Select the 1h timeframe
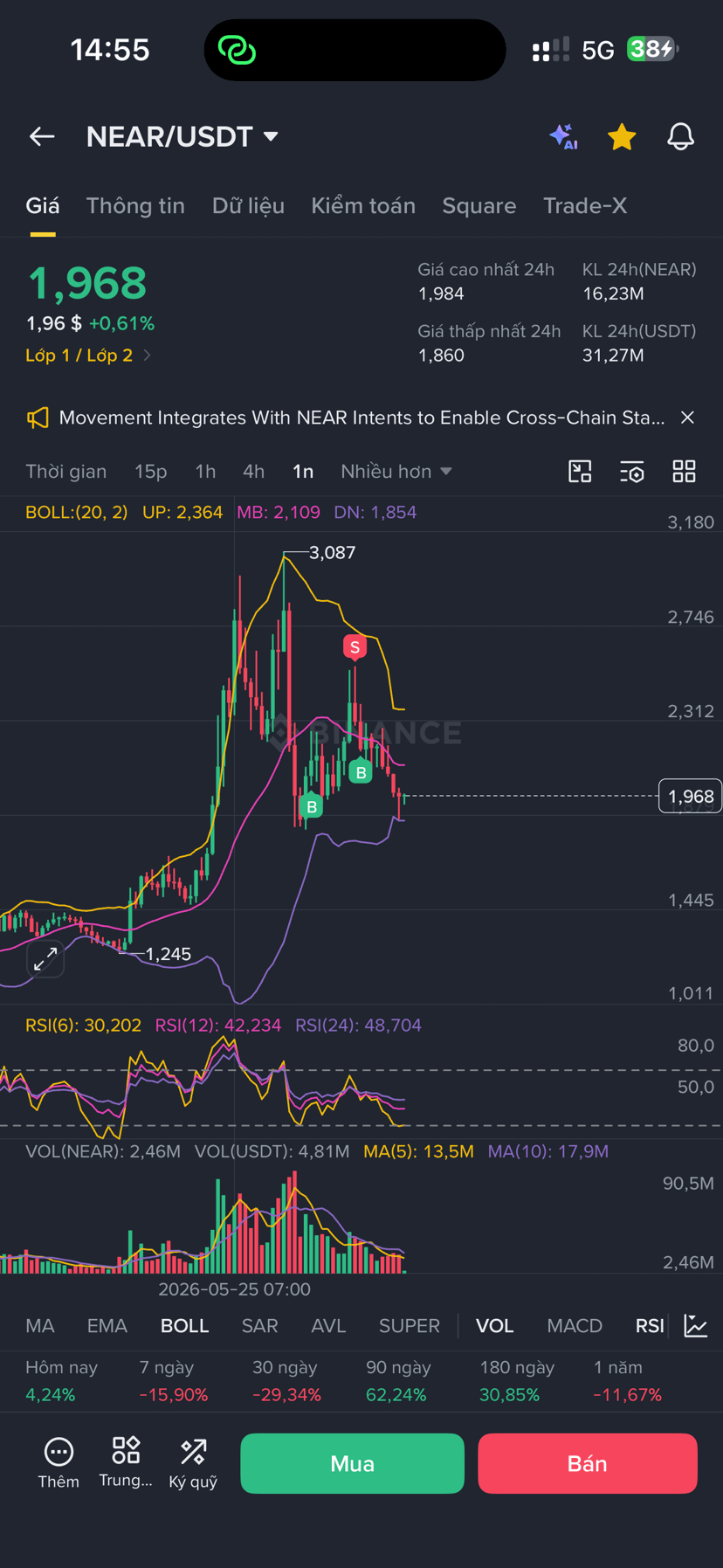The height and width of the screenshot is (1568, 723). coord(205,472)
